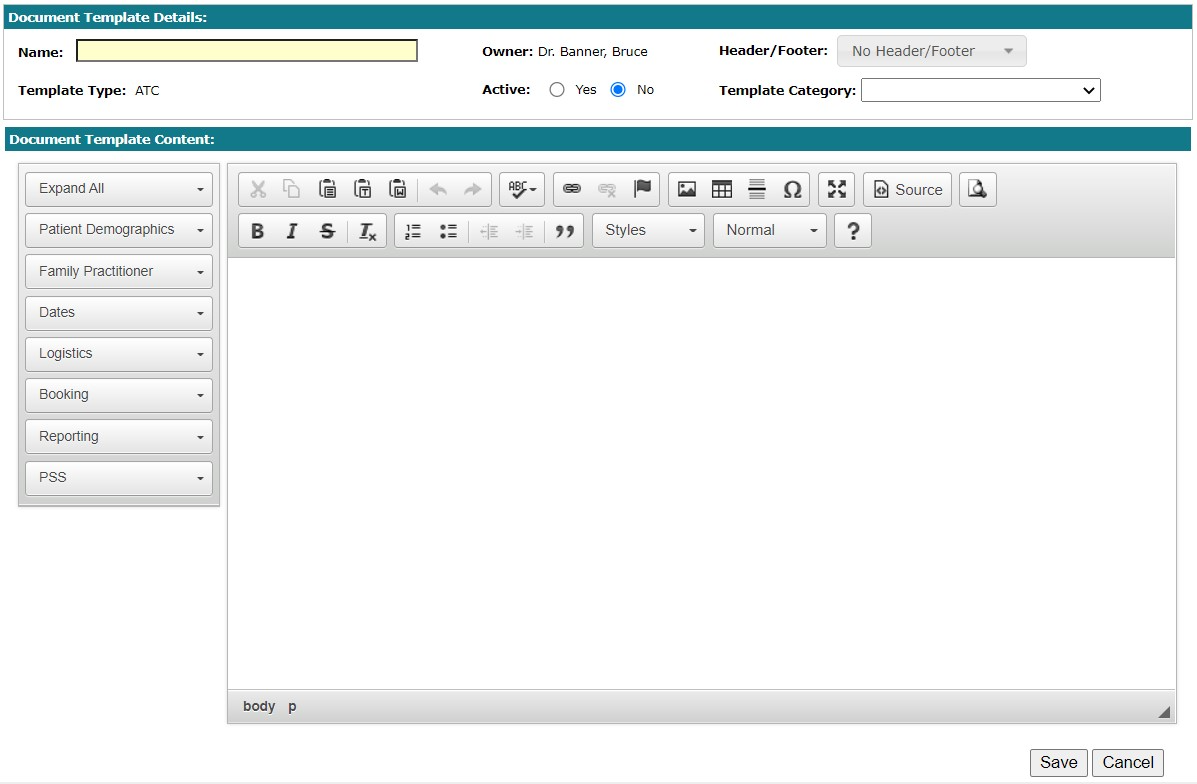
Task: Click Paste as plain text icon
Action: [x=363, y=189]
